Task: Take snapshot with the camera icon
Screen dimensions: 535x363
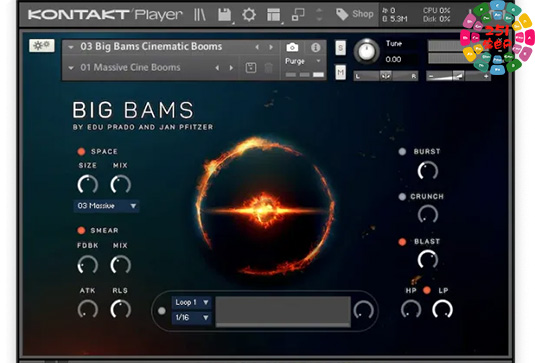Action: [292, 47]
